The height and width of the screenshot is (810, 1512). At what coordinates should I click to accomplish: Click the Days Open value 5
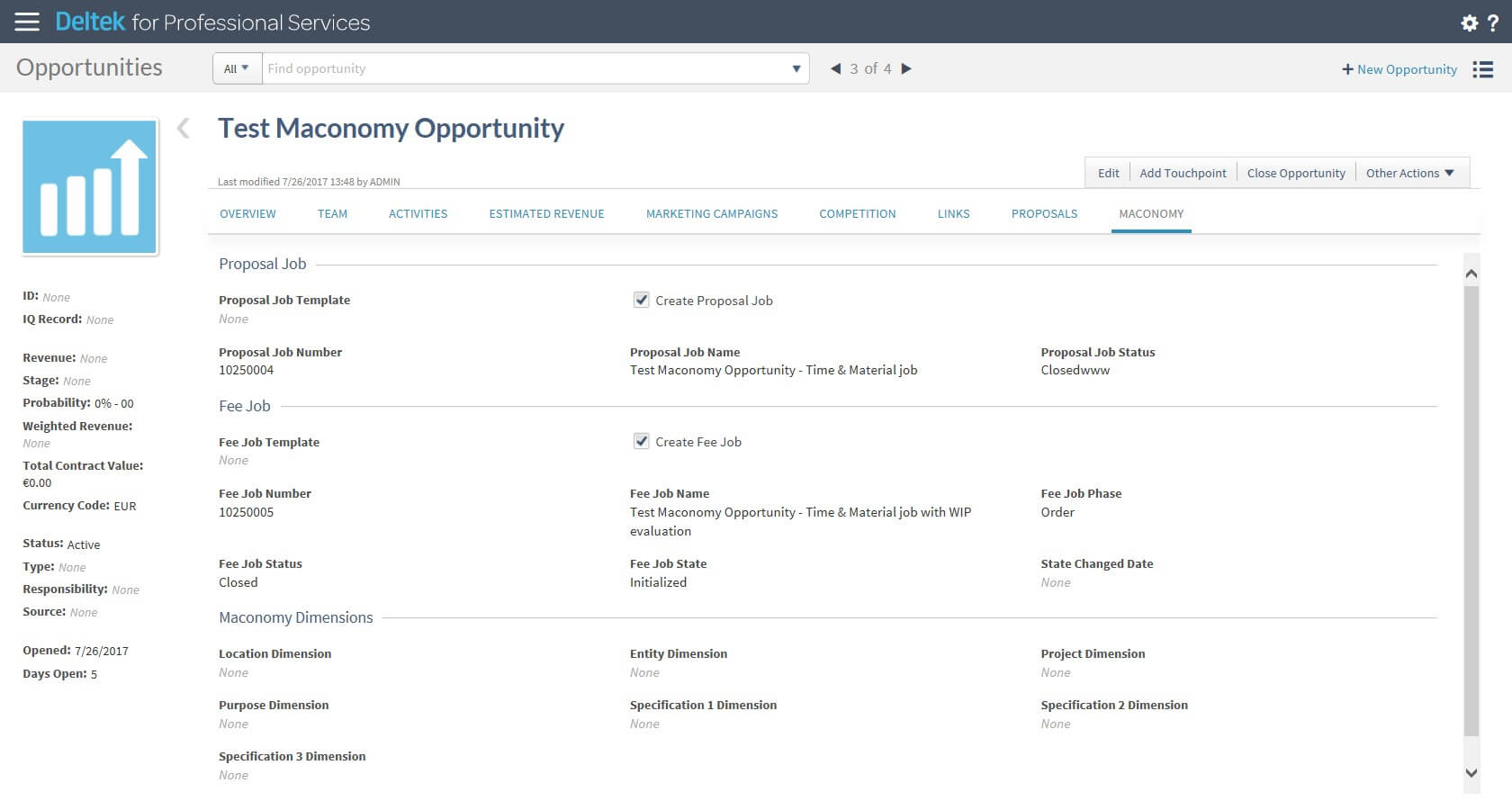[x=94, y=674]
